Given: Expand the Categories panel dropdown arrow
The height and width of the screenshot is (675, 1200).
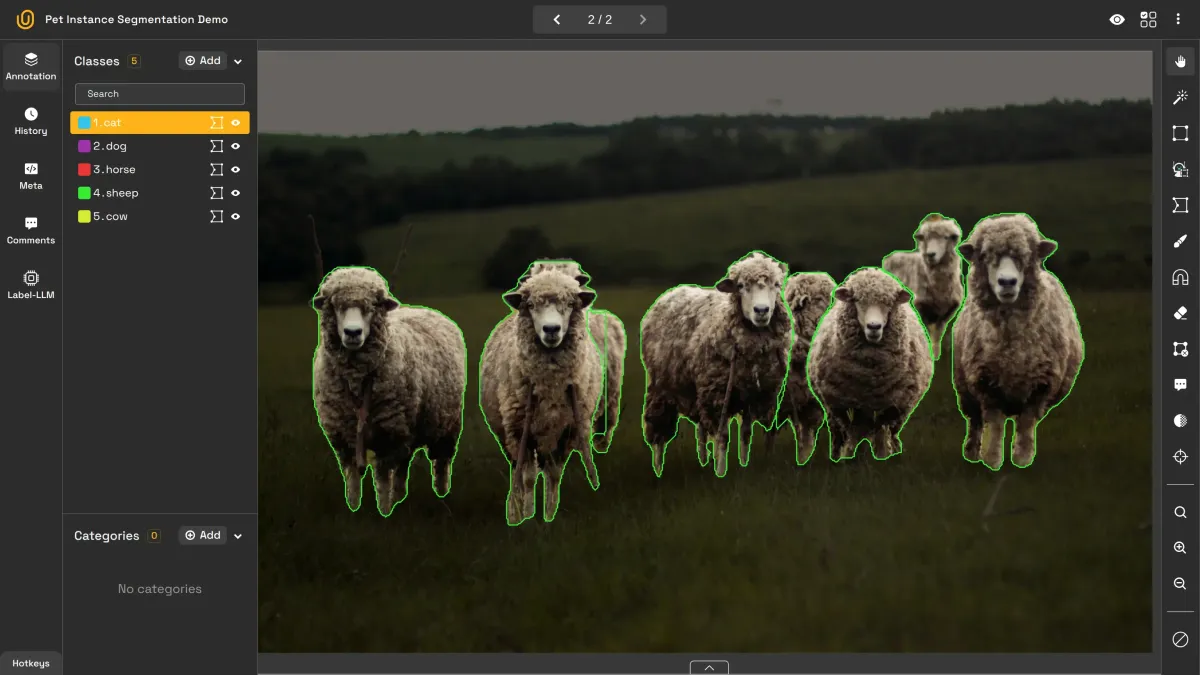Looking at the screenshot, I should click(238, 535).
